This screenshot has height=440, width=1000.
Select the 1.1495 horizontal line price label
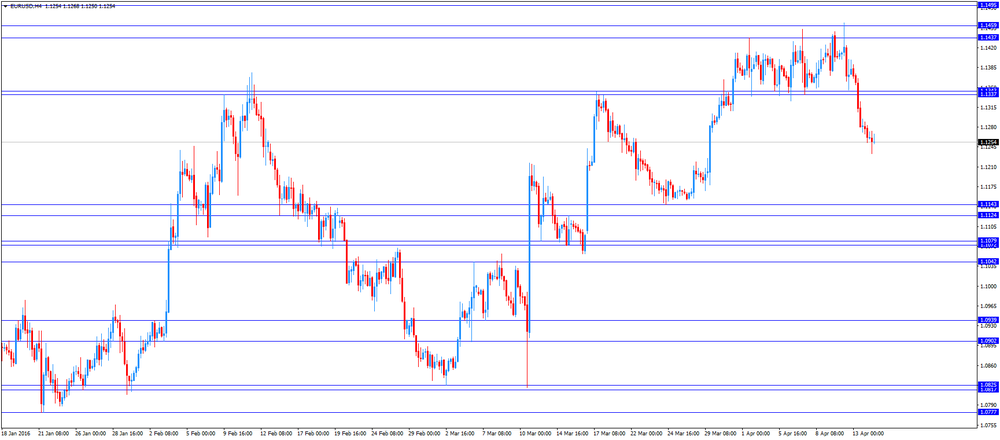(x=987, y=5)
